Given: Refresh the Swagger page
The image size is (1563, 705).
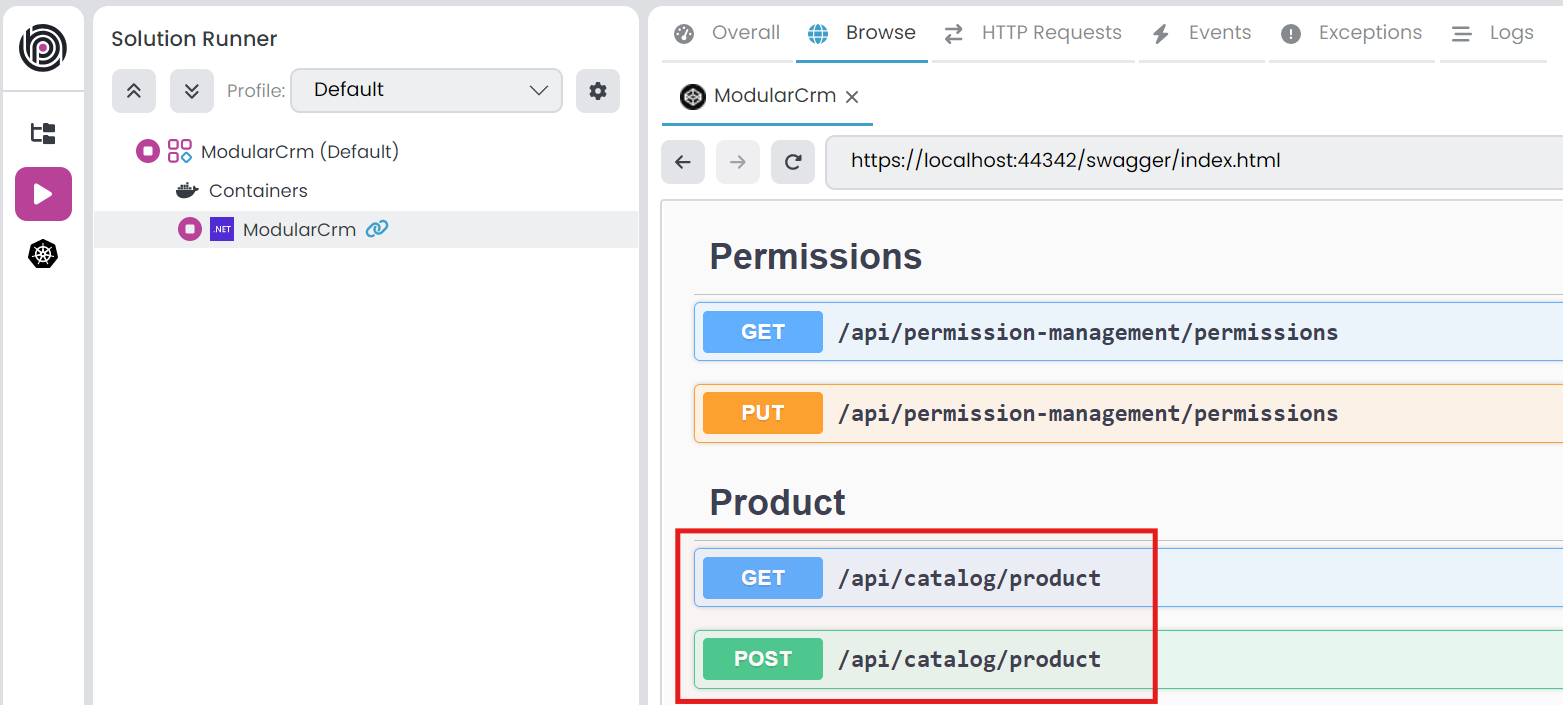Looking at the screenshot, I should [x=792, y=161].
